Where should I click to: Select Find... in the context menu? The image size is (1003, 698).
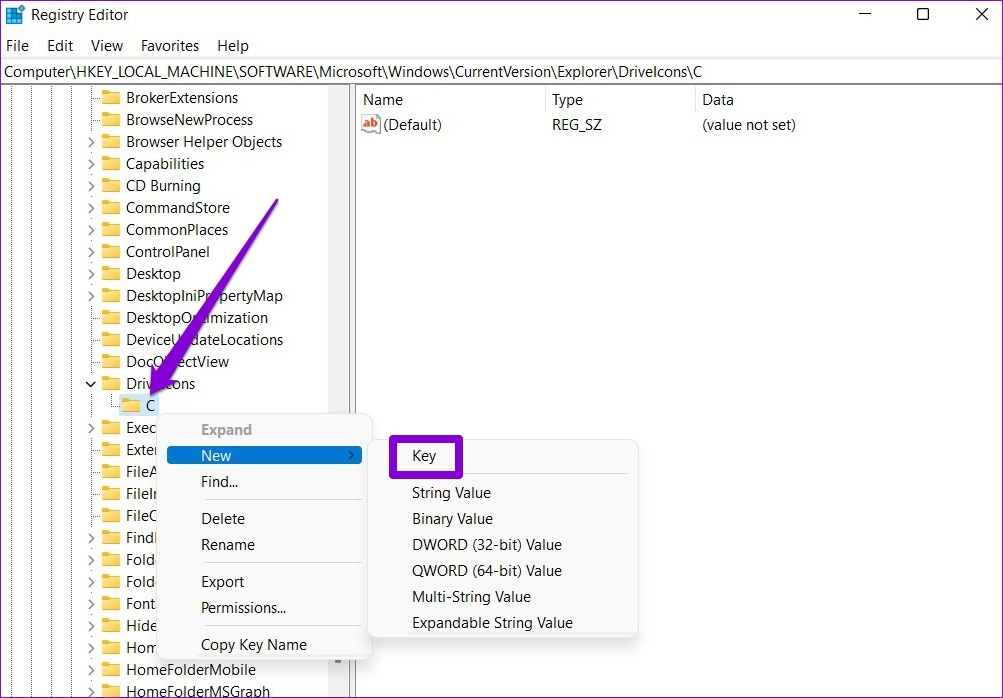(x=219, y=482)
